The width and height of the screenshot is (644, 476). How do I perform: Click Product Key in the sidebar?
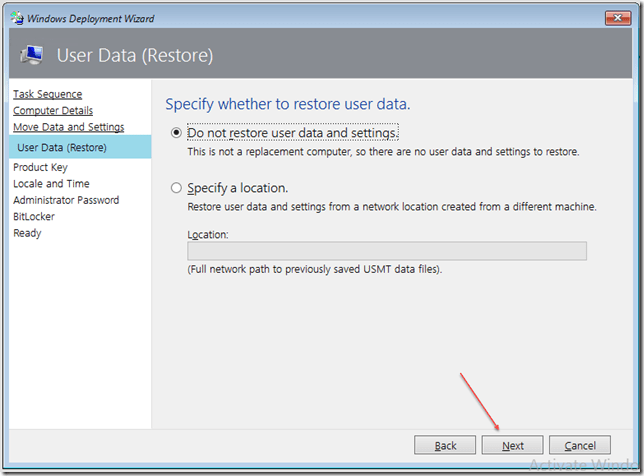coord(40,167)
